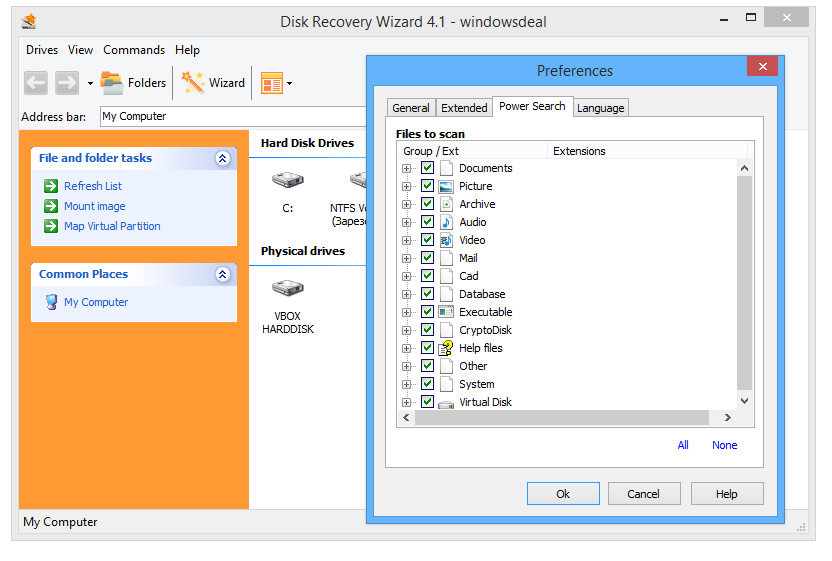Open the navigation history dropdown arrow
Viewport: 832px width, 561px height.
coord(90,83)
